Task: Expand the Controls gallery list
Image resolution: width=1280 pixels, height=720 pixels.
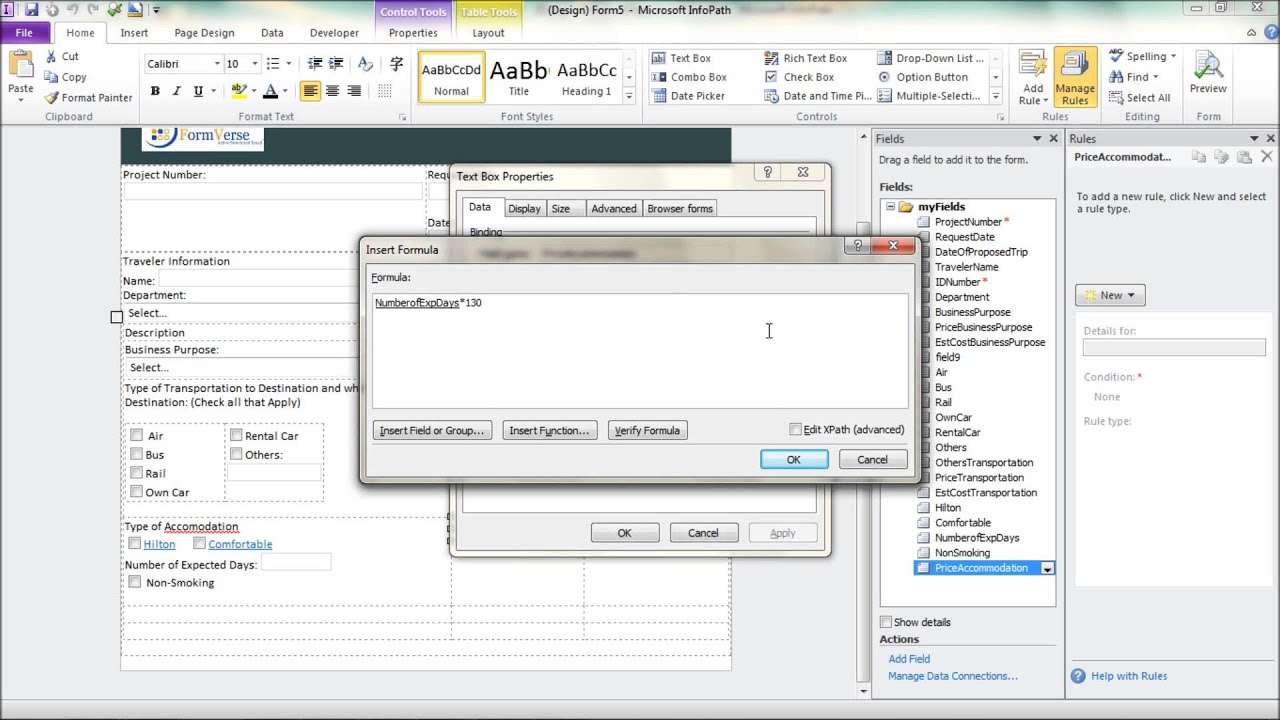Action: click(x=995, y=96)
